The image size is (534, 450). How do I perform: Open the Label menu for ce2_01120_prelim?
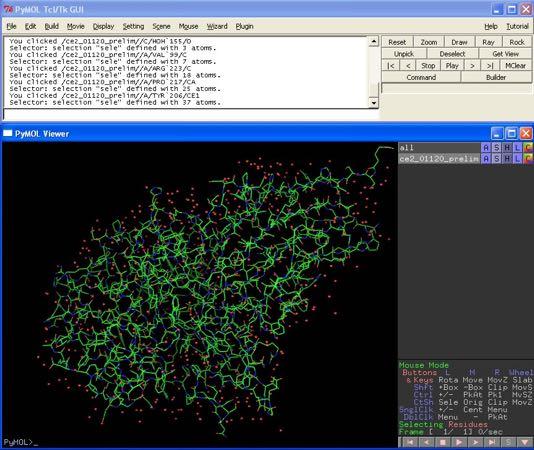(518, 158)
